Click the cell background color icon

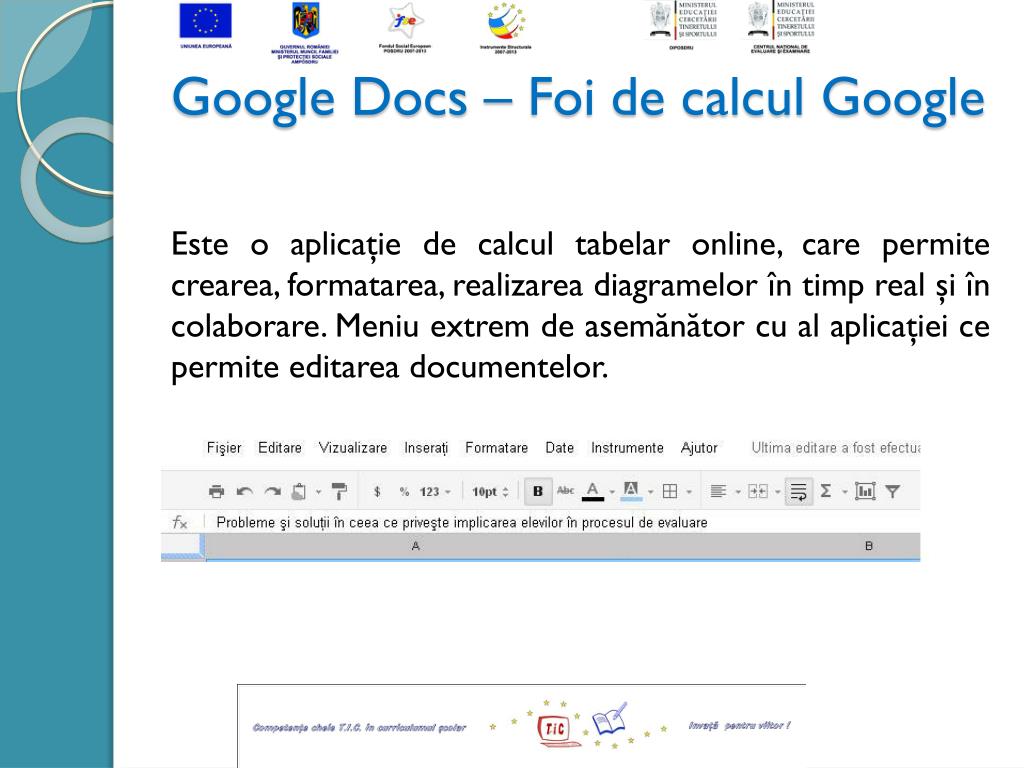tap(631, 491)
